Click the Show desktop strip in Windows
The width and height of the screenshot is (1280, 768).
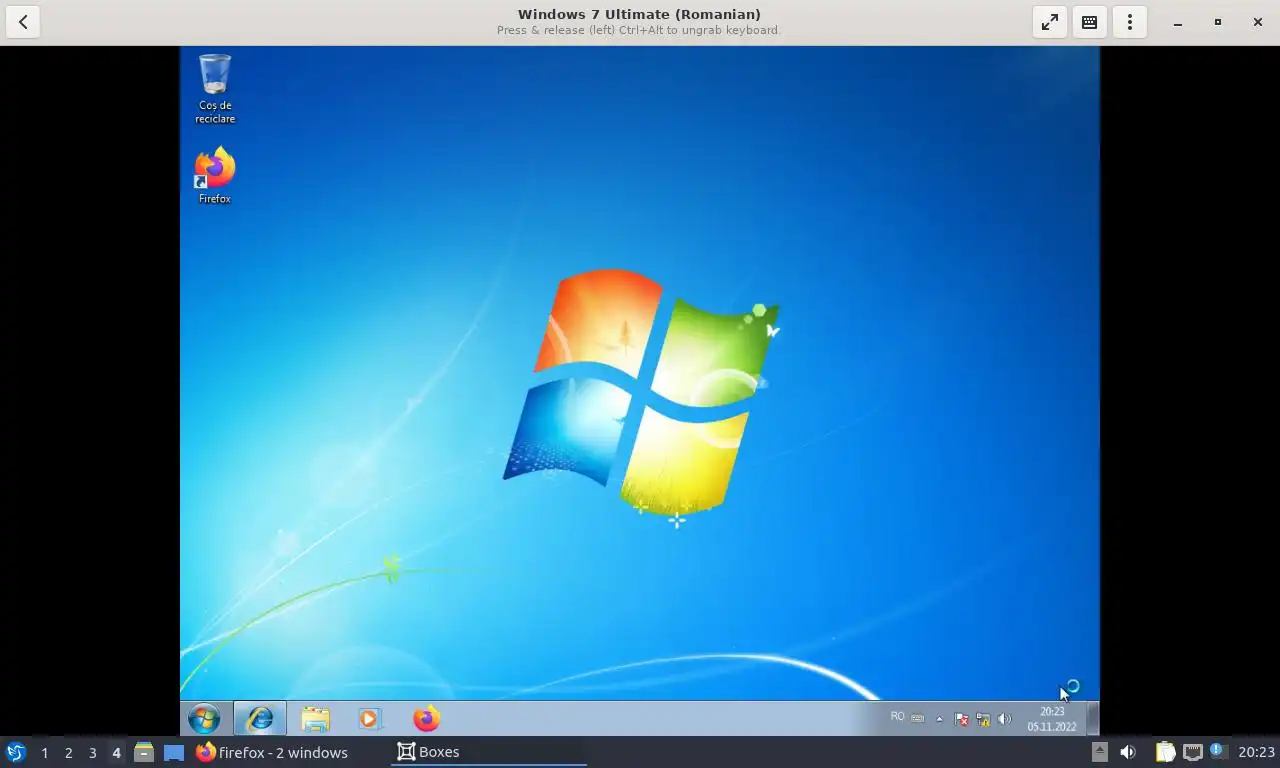click(1093, 718)
